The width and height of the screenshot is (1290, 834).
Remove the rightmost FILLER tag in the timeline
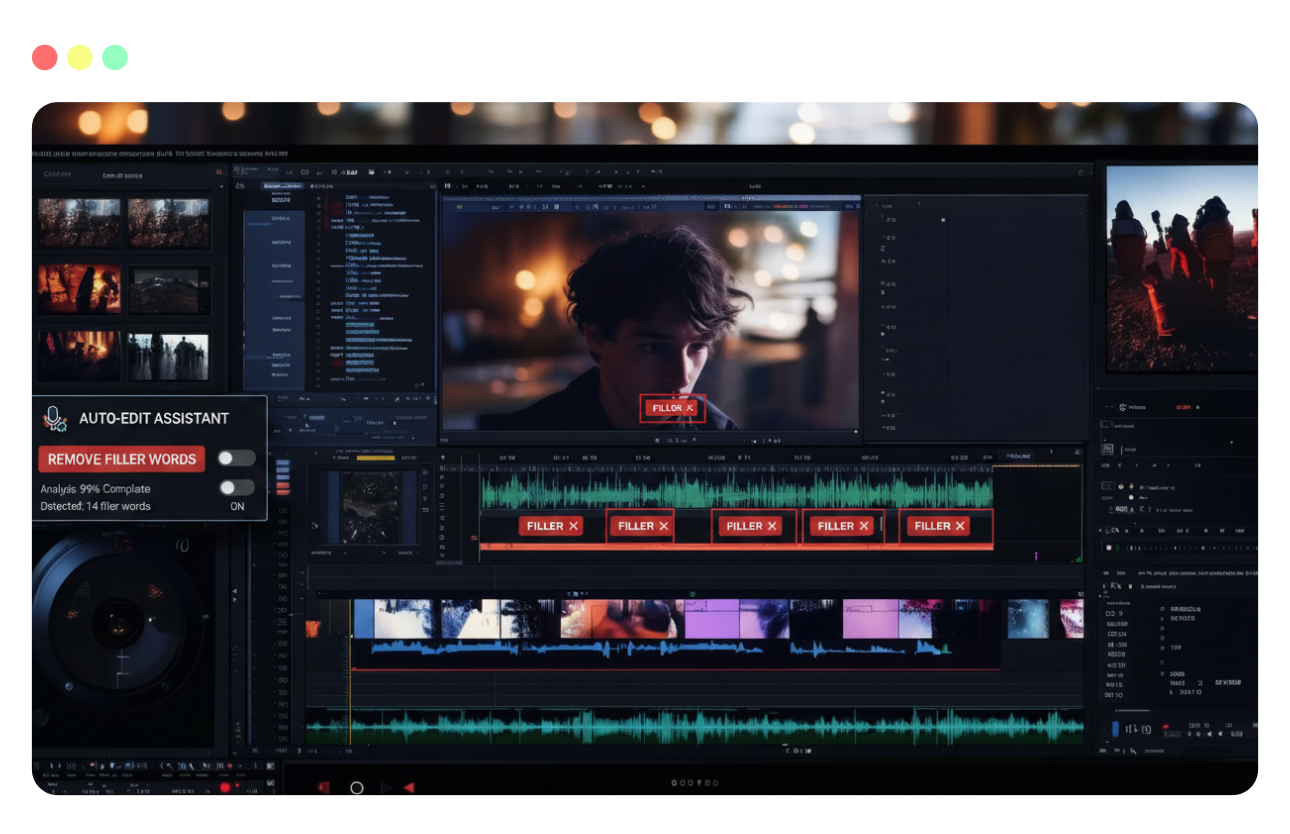coord(960,526)
